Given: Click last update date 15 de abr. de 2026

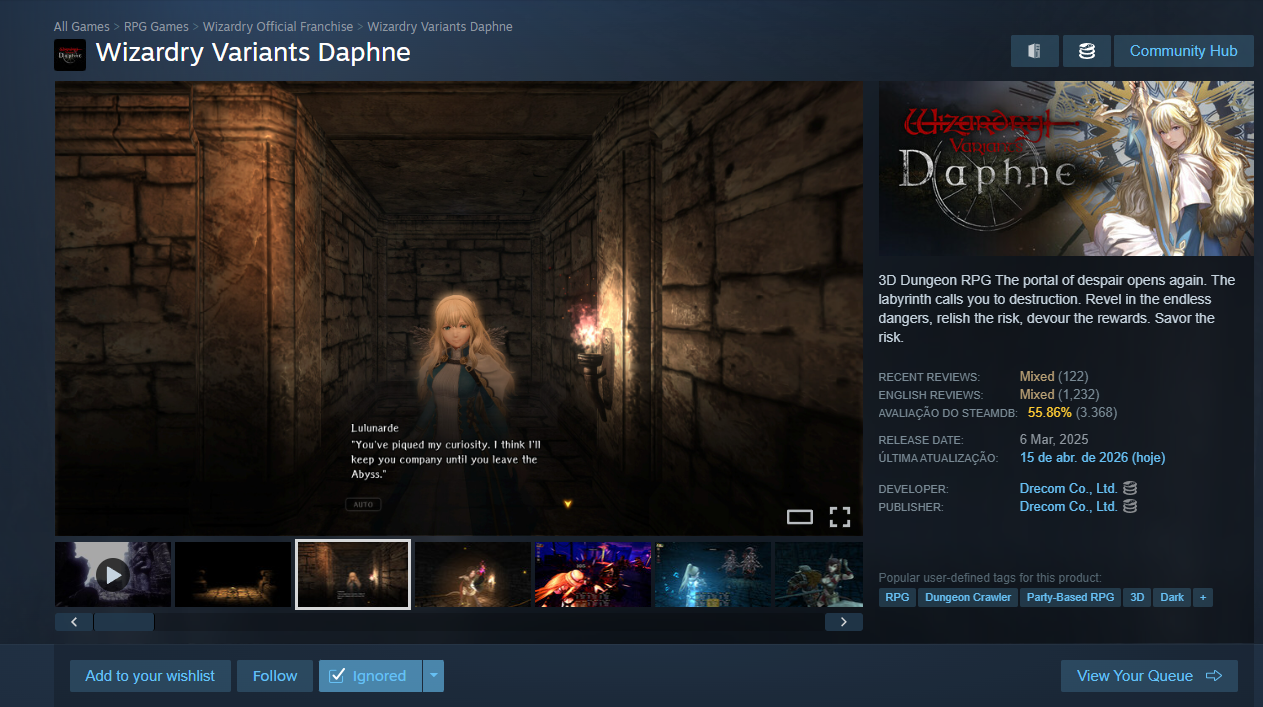Looking at the screenshot, I should (1092, 458).
